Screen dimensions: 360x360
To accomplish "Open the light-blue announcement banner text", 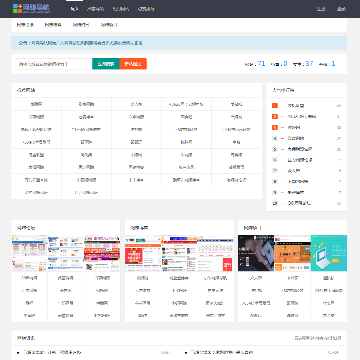I will [80, 43].
